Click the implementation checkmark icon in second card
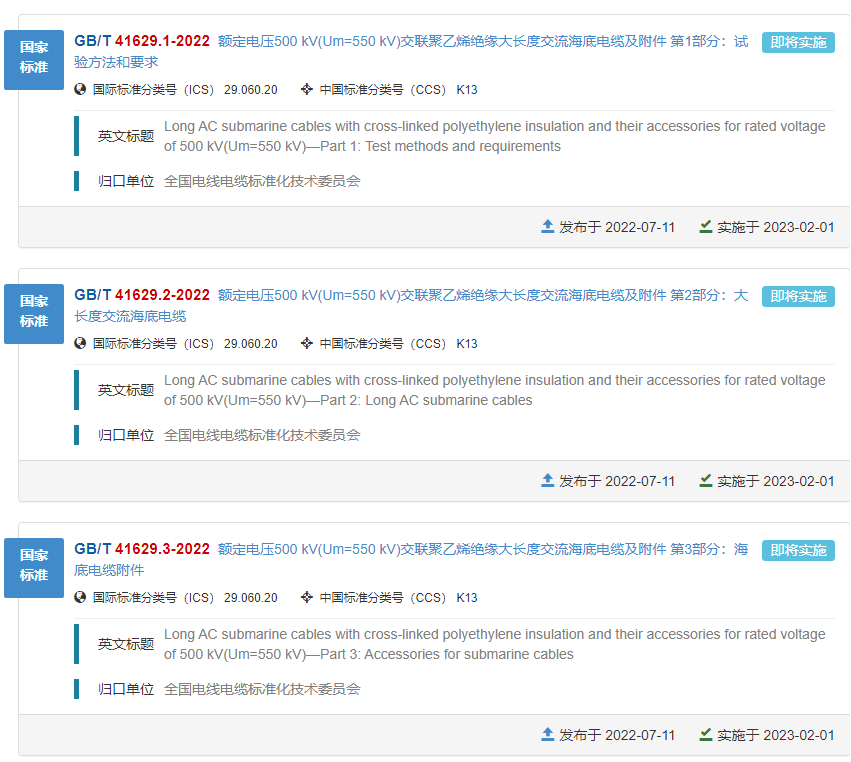Viewport: 851px width, 762px height. coord(706,481)
